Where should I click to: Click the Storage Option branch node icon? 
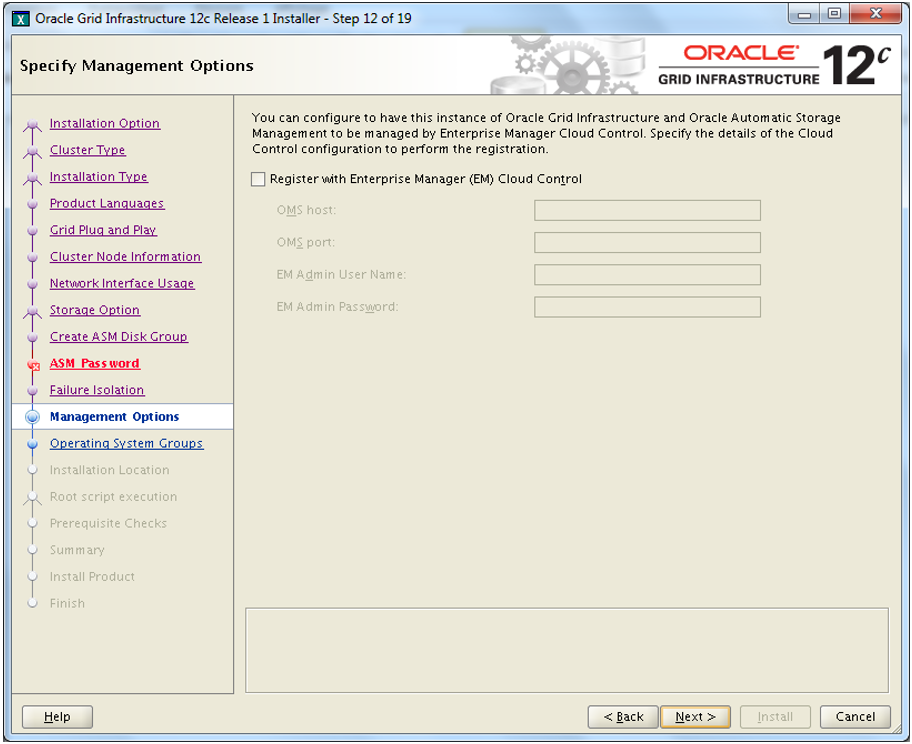coord(33,312)
